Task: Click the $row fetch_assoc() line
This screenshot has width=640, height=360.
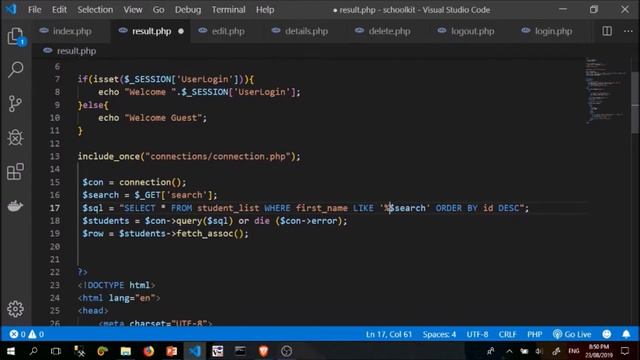Action: pos(165,233)
